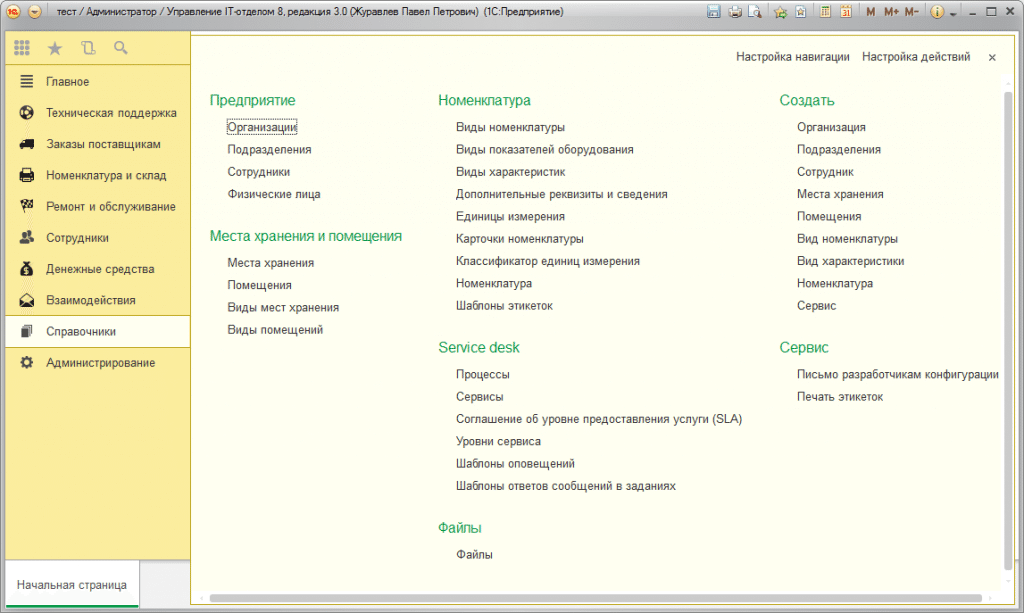Add current page to favorites (star with plus)
Screen dimensions: 1024x613
coord(780,12)
